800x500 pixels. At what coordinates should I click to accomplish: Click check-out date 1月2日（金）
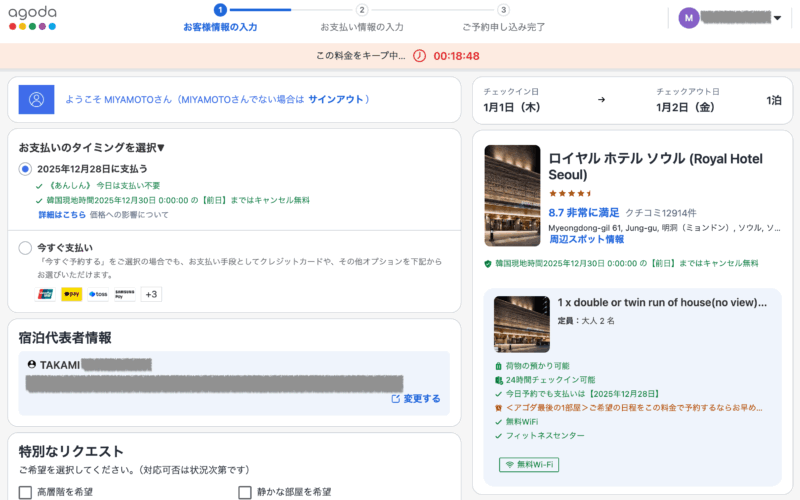(x=685, y=107)
